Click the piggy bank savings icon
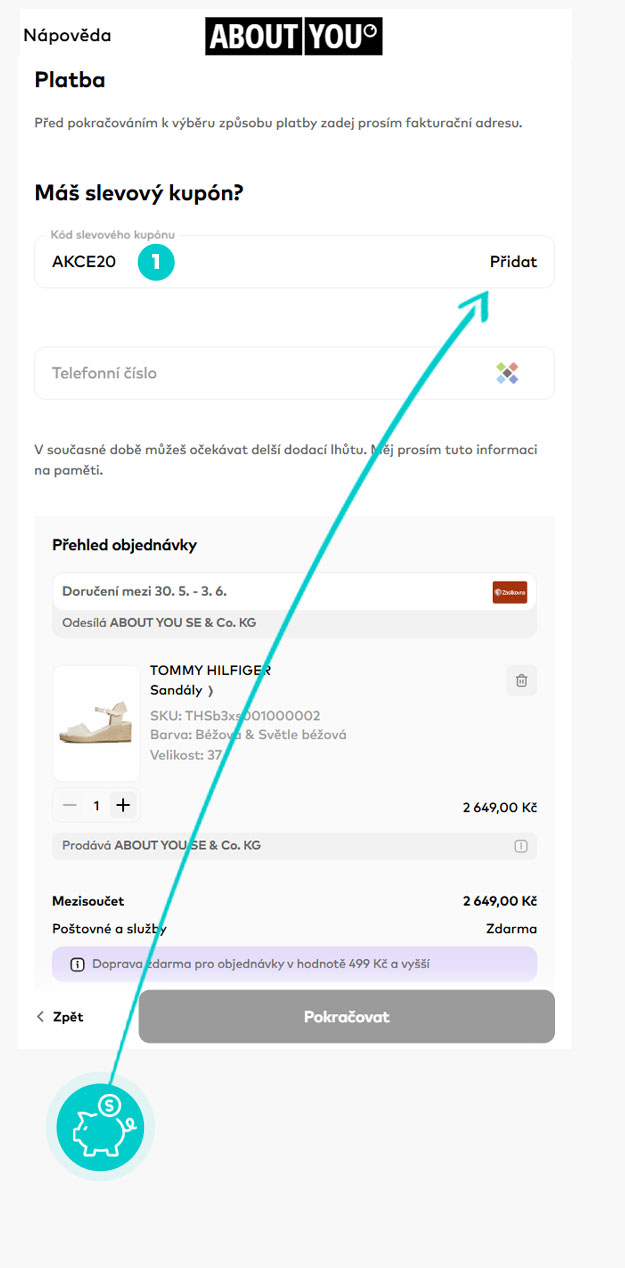The image size is (625, 1268). (x=100, y=1127)
